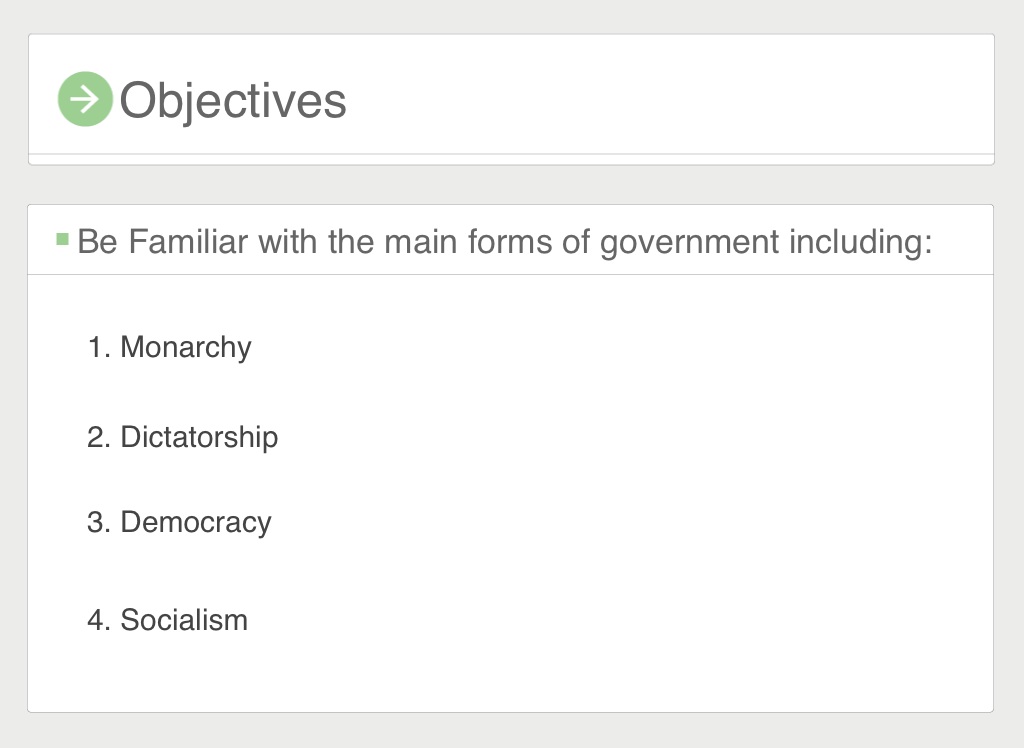Click the number 4 before Socialism
Viewport: 1024px width, 748px height.
coord(99,620)
